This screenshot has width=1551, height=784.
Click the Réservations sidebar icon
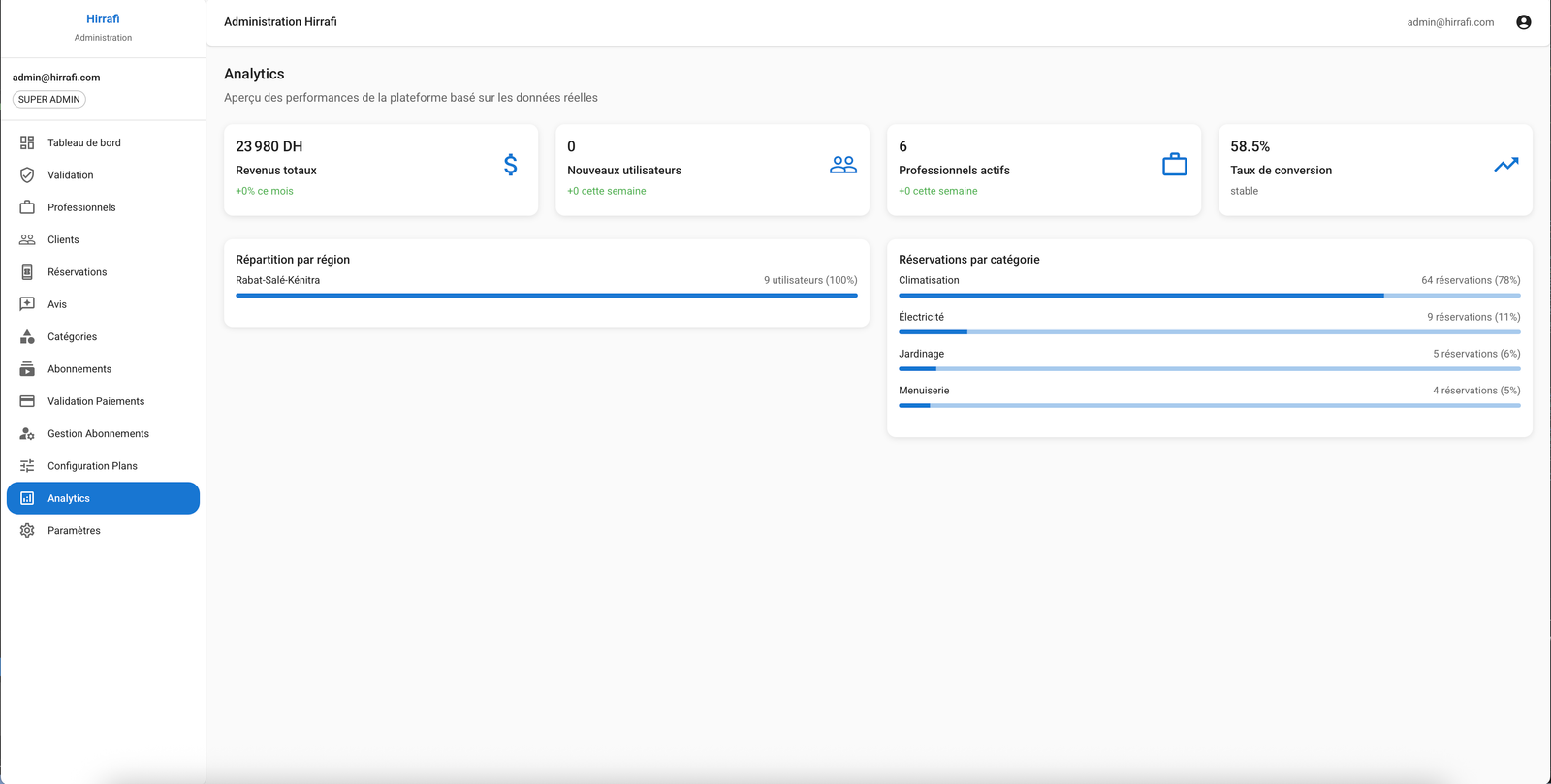coord(27,272)
